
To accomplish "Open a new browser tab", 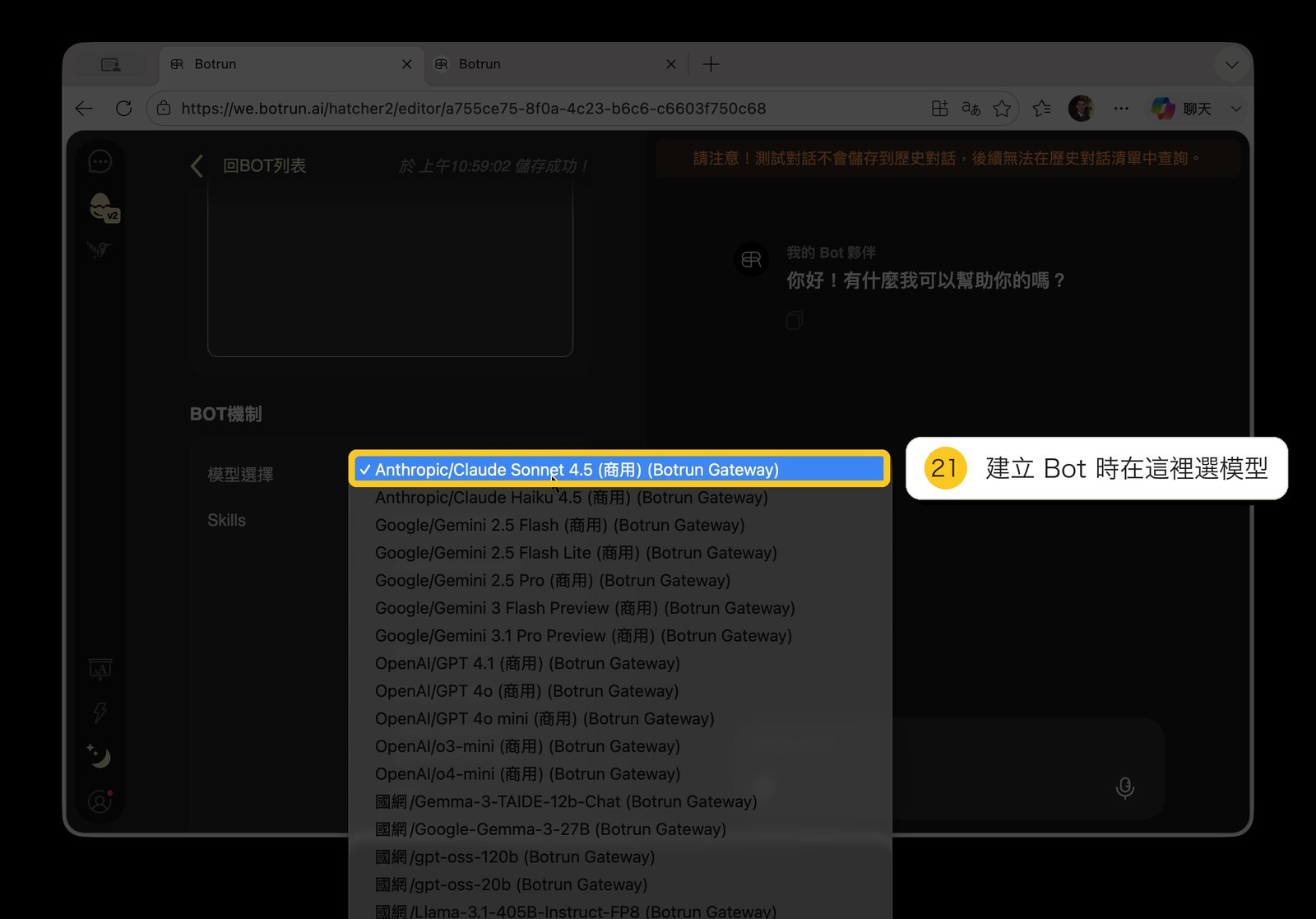I will 711,64.
